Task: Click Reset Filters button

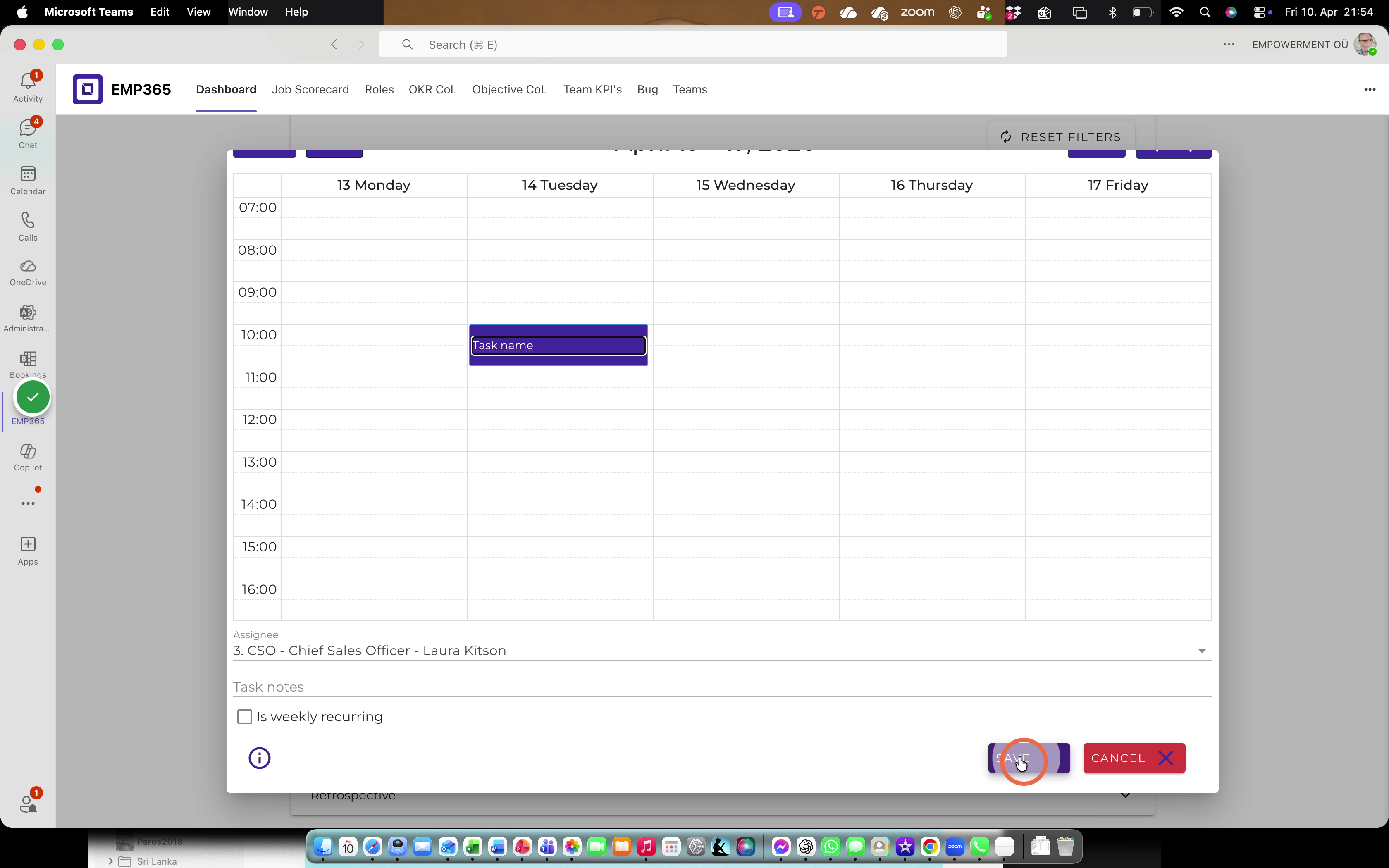Action: pos(1061,137)
